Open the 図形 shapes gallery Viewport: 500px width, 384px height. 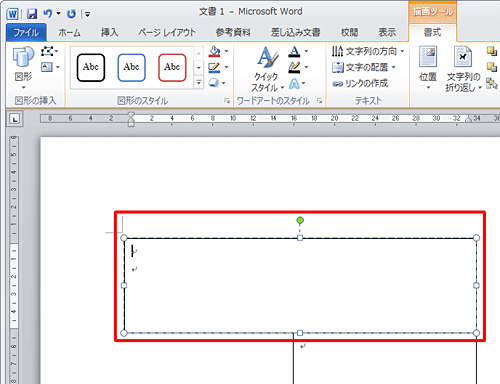coord(23,68)
